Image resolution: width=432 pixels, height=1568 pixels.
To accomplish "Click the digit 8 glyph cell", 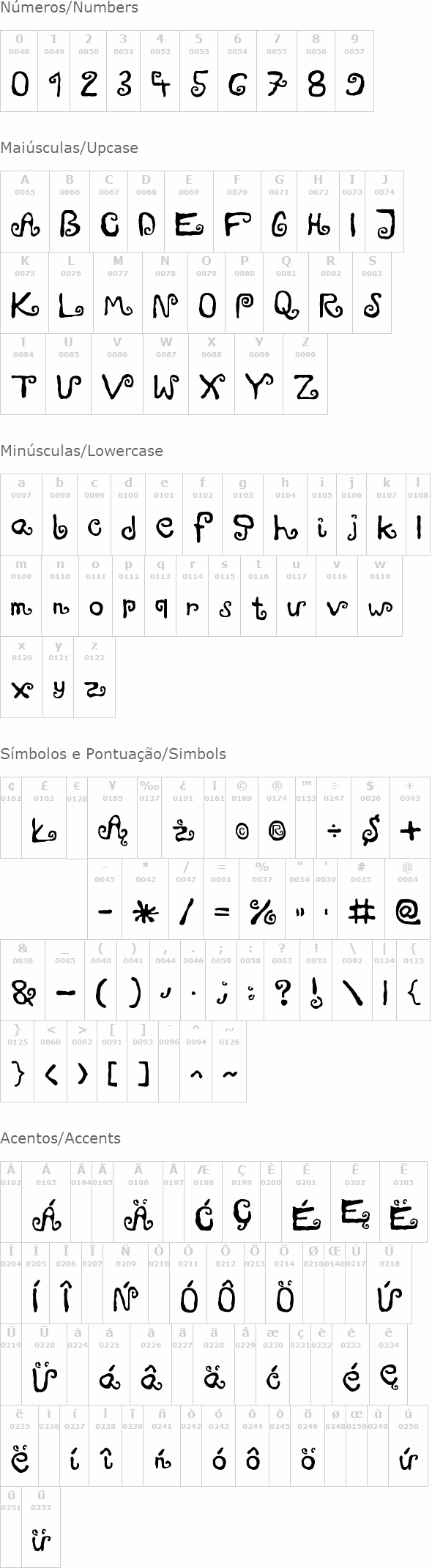I will click(316, 71).
